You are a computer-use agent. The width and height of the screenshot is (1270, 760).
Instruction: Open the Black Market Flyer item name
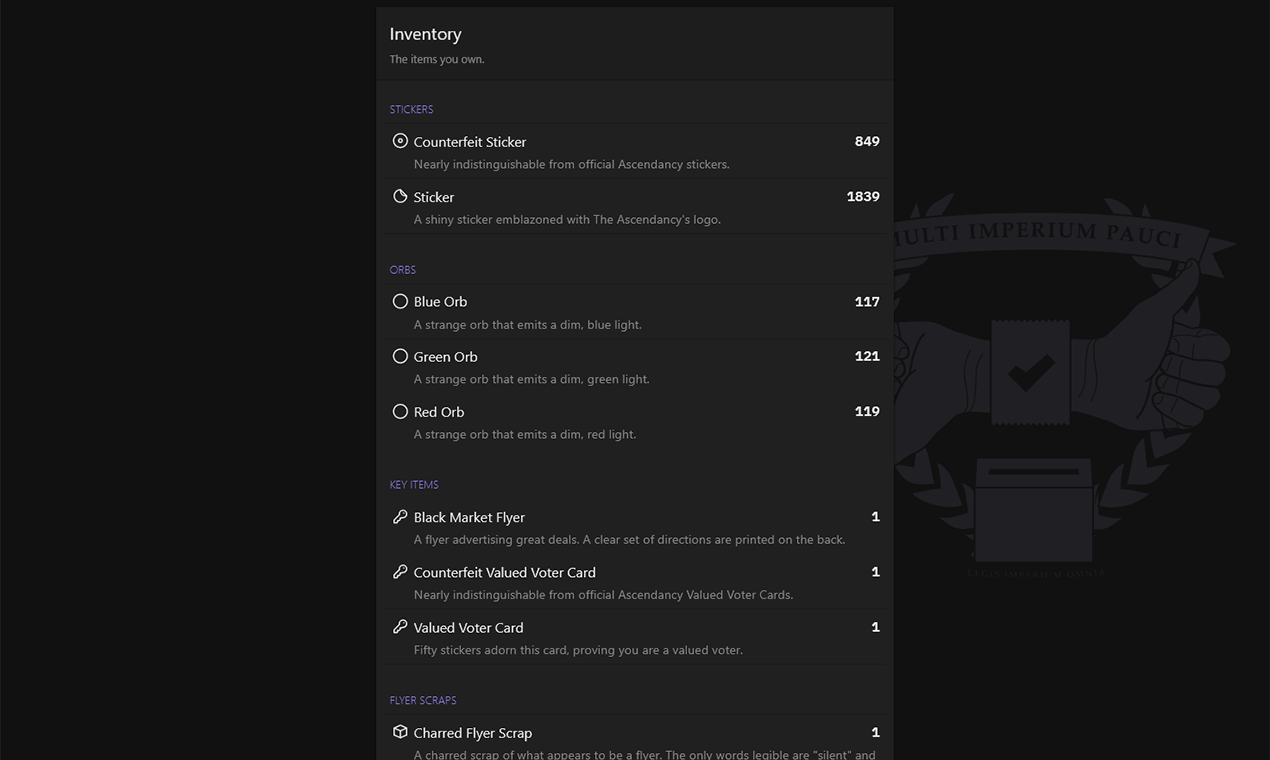coord(469,517)
